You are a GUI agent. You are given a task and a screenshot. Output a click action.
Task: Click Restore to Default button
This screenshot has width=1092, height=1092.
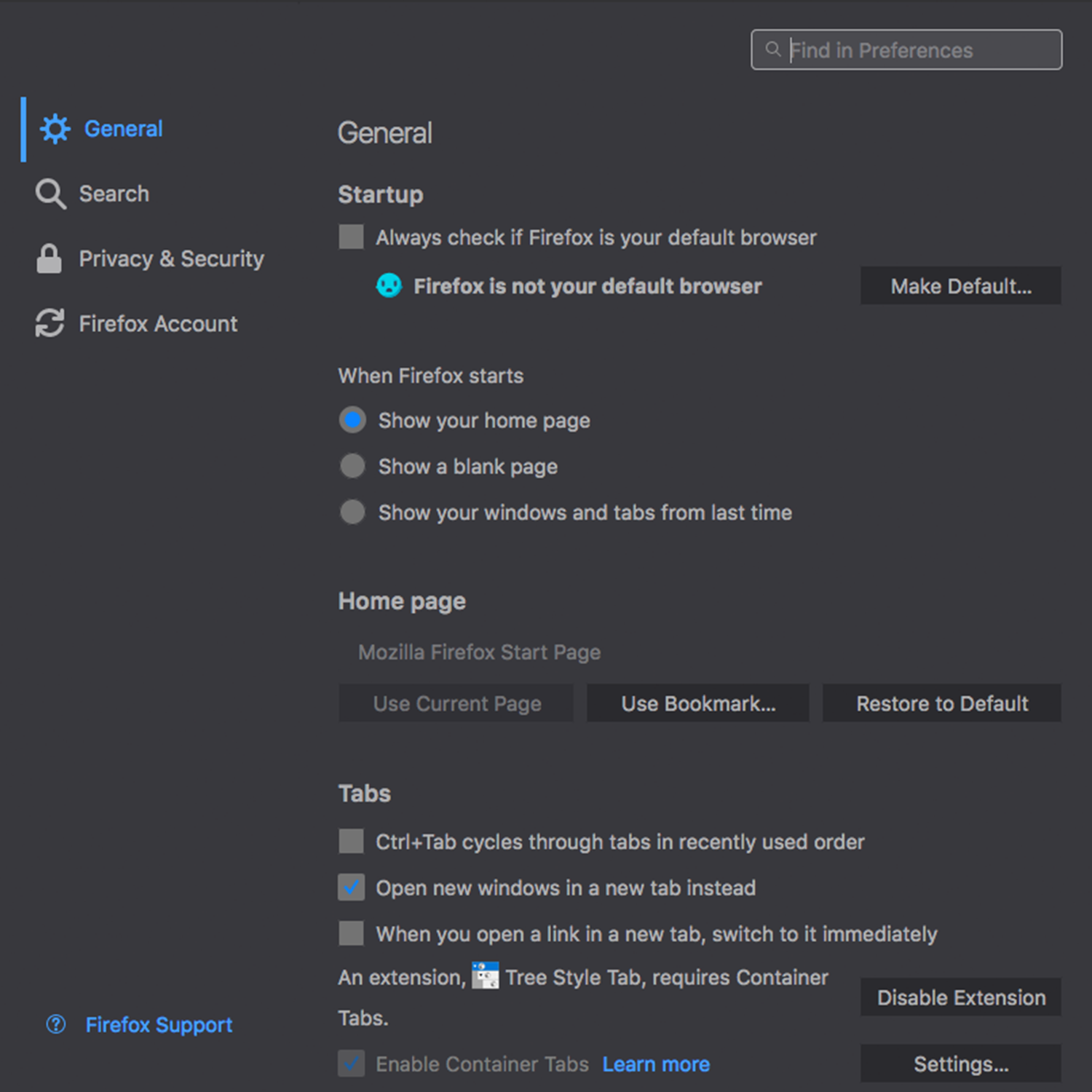point(942,703)
